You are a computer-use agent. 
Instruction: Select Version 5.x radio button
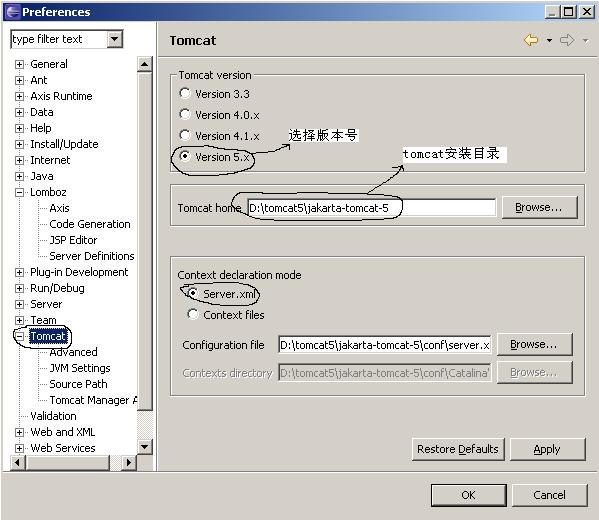point(185,156)
